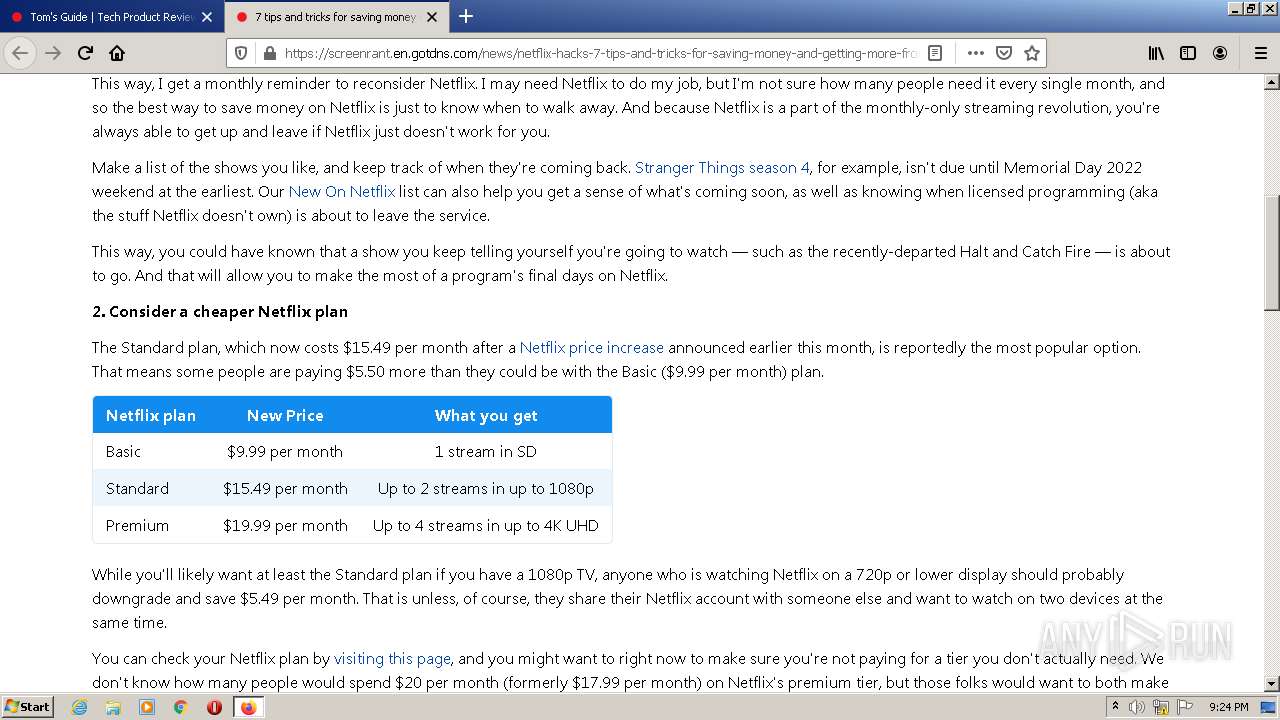This screenshot has width=1280, height=720.
Task: Click the 1 stream in SD cell
Action: point(486,451)
